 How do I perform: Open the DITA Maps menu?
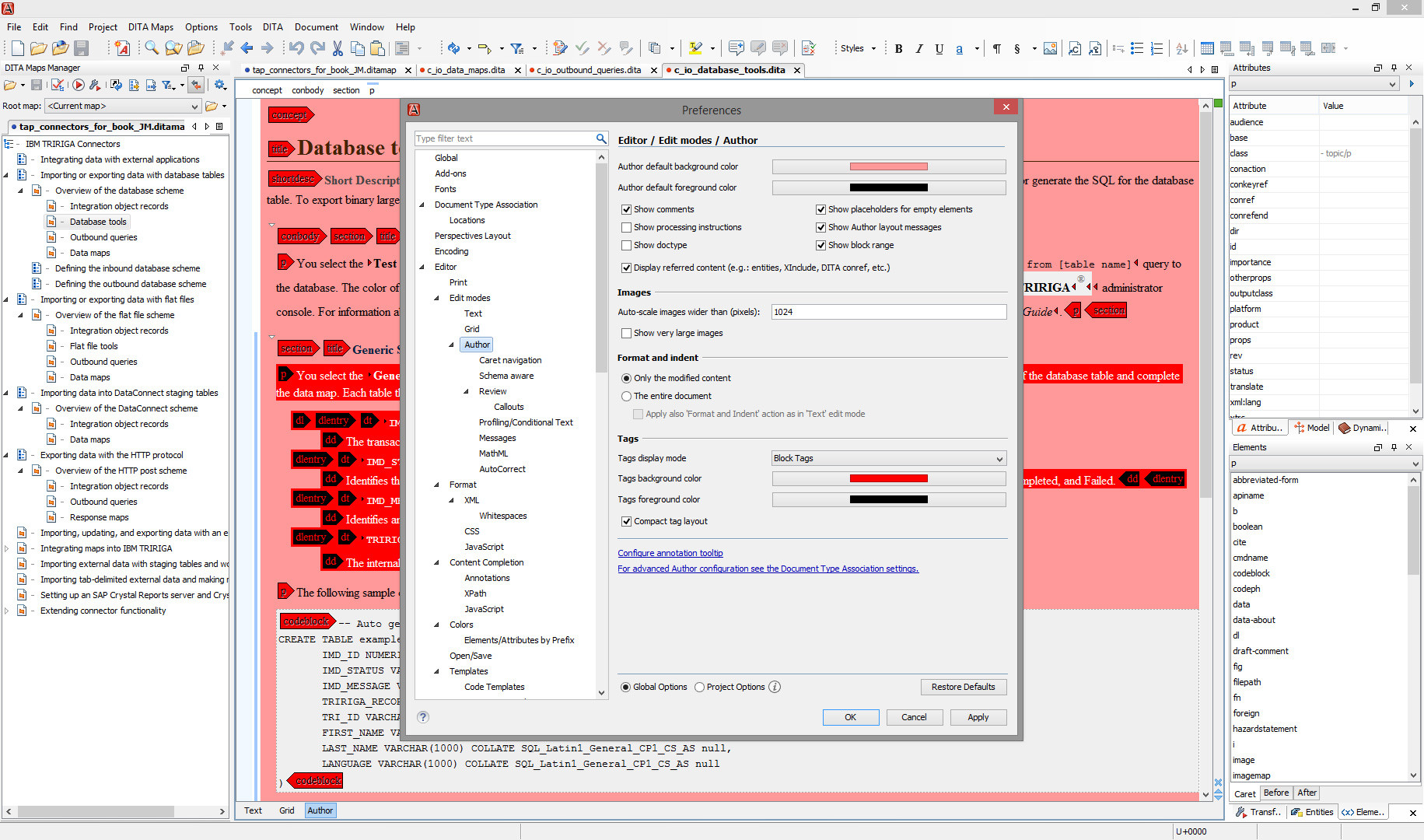(x=150, y=26)
